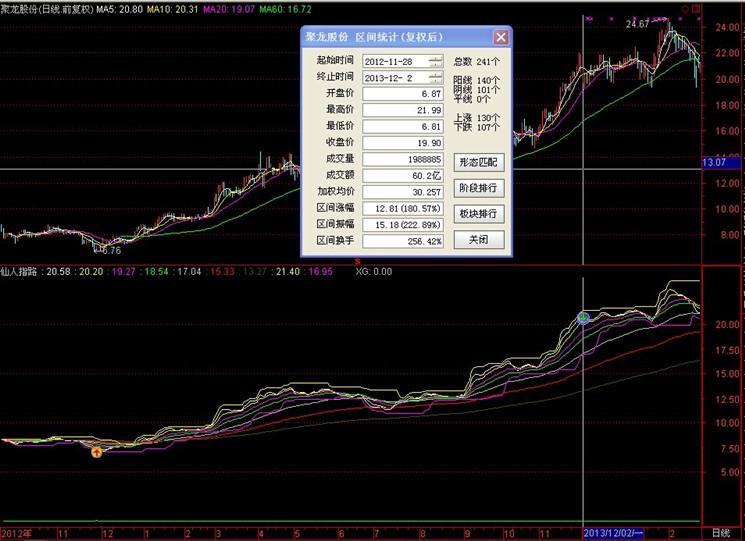The image size is (745, 541).
Task: Select the 最低价 value 6.81
Action: click(403, 126)
